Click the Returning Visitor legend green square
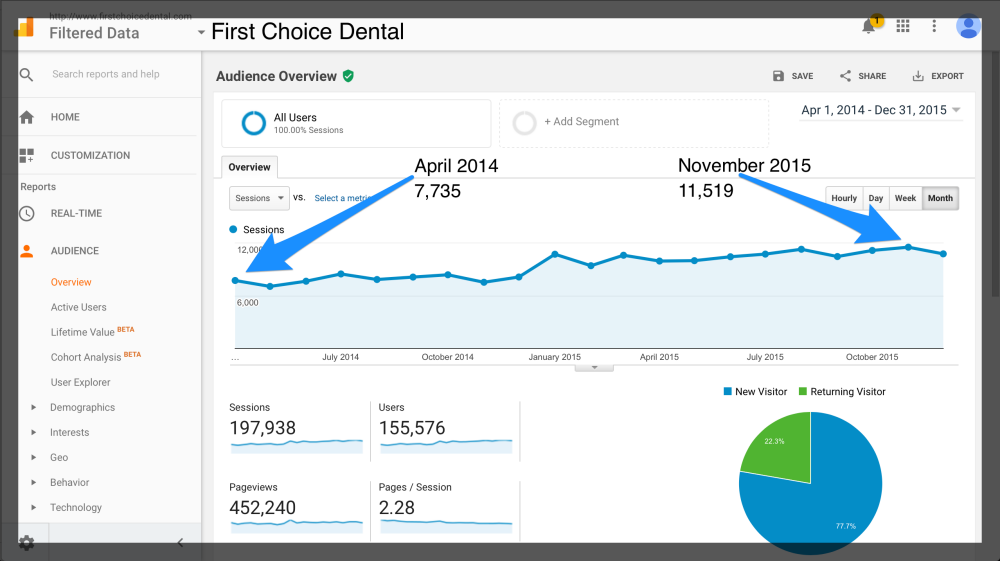 click(x=803, y=391)
